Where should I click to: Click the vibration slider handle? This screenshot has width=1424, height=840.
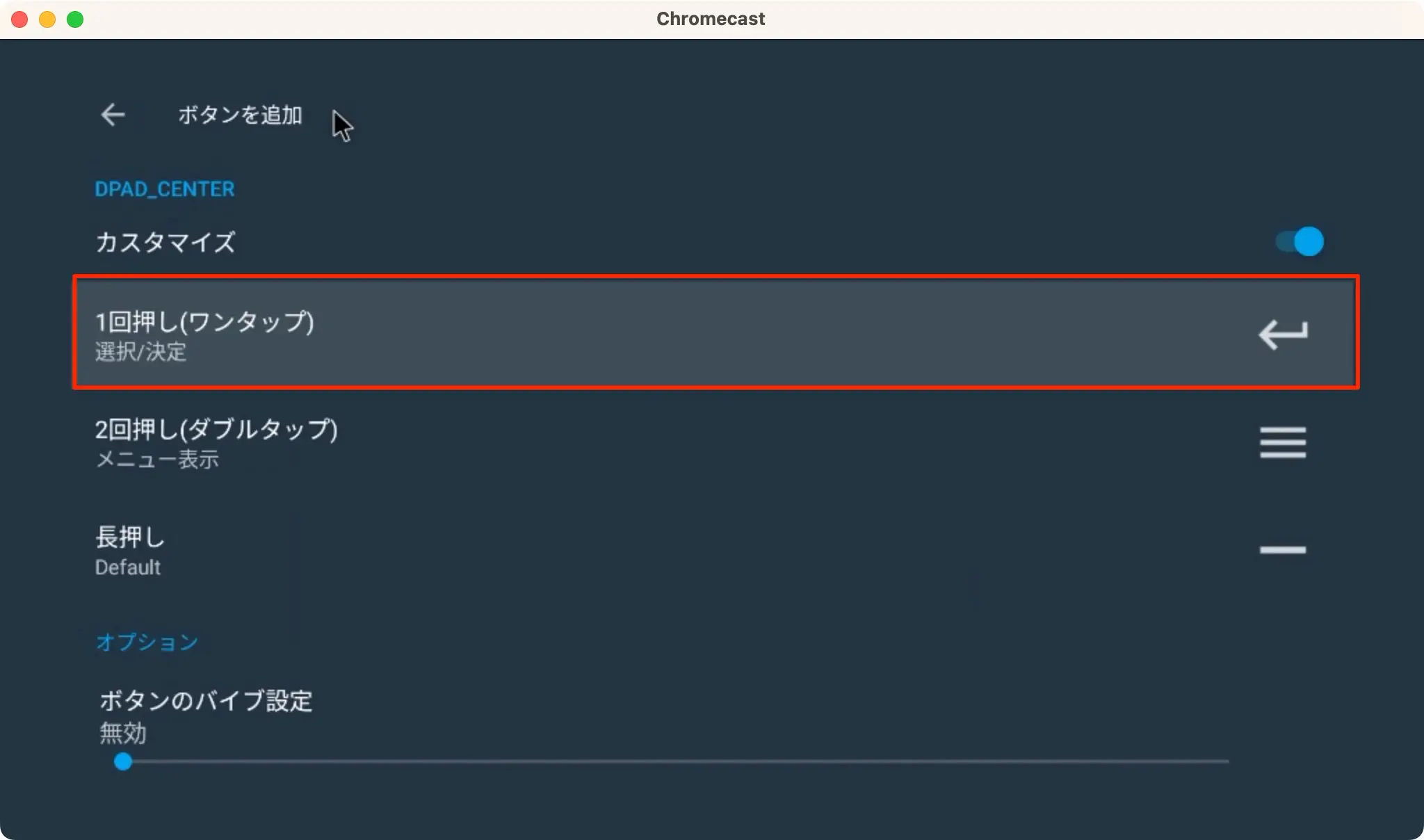pyautogui.click(x=123, y=762)
